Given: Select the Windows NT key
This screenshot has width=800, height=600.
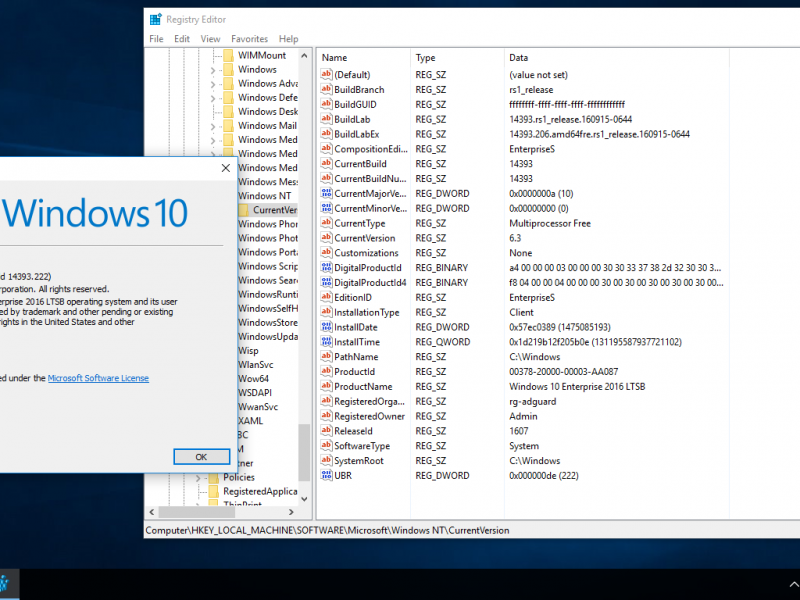Looking at the screenshot, I should pyautogui.click(x=264, y=196).
